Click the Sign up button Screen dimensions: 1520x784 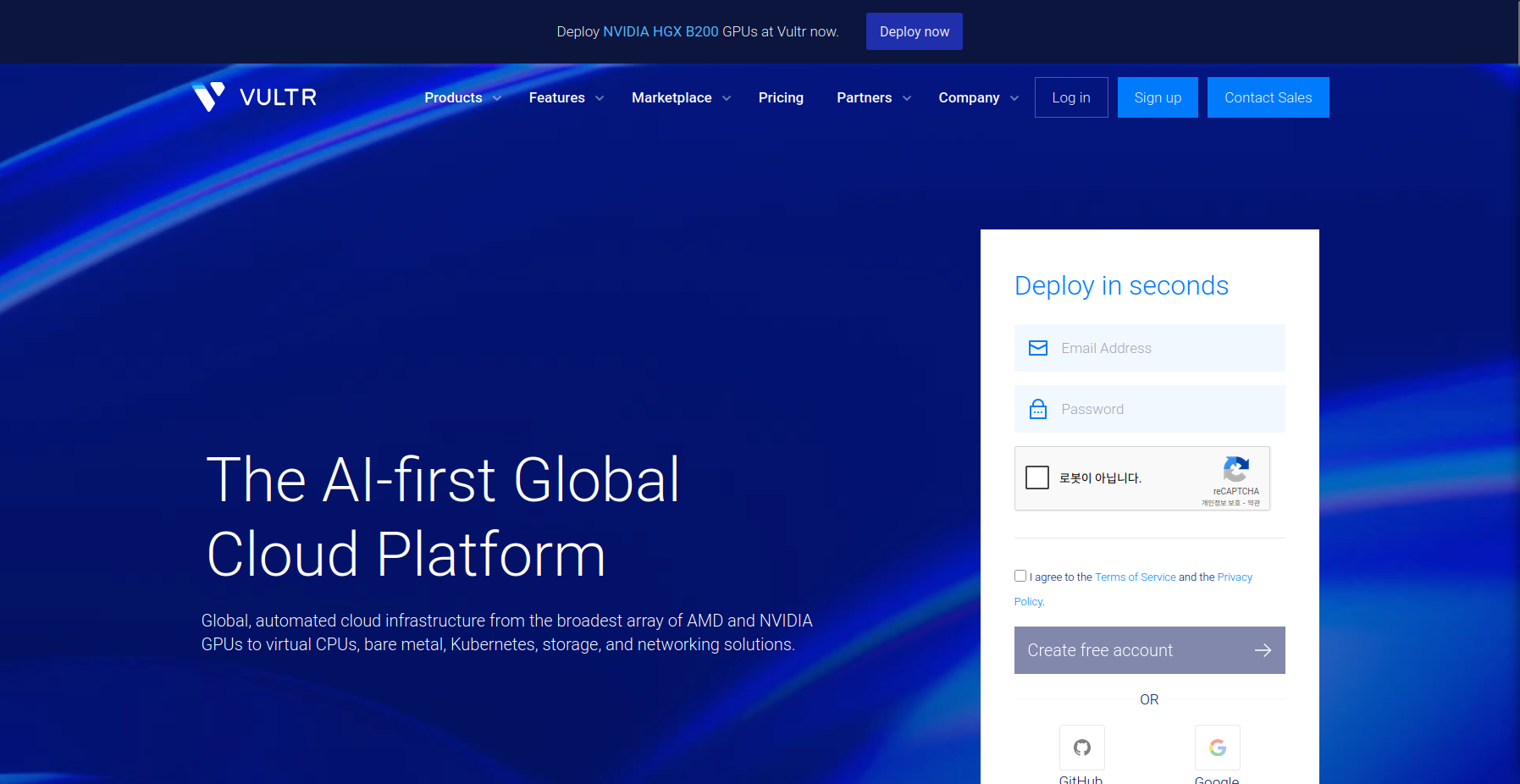[x=1158, y=97]
